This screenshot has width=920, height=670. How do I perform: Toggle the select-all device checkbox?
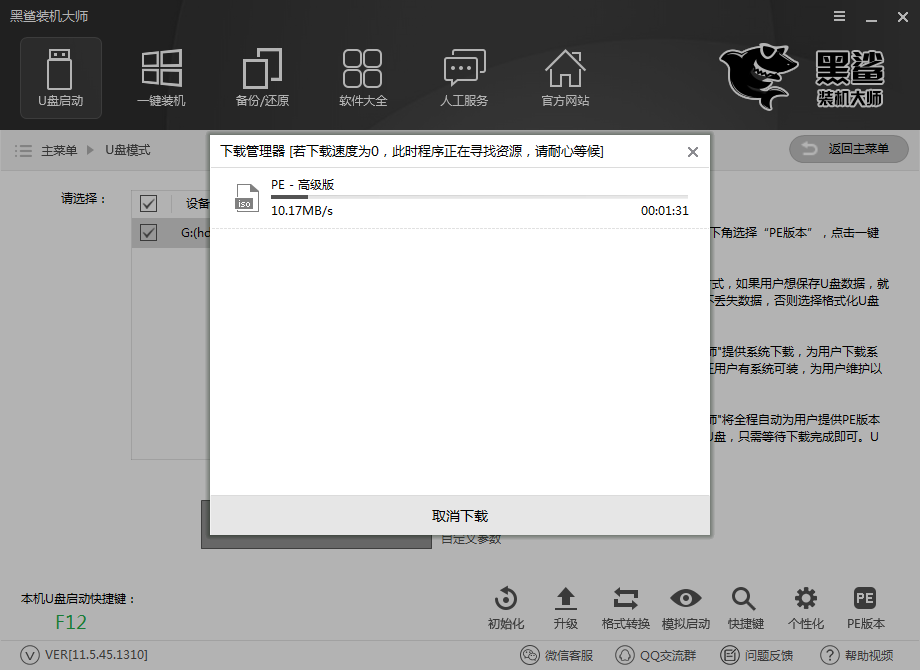(148, 203)
